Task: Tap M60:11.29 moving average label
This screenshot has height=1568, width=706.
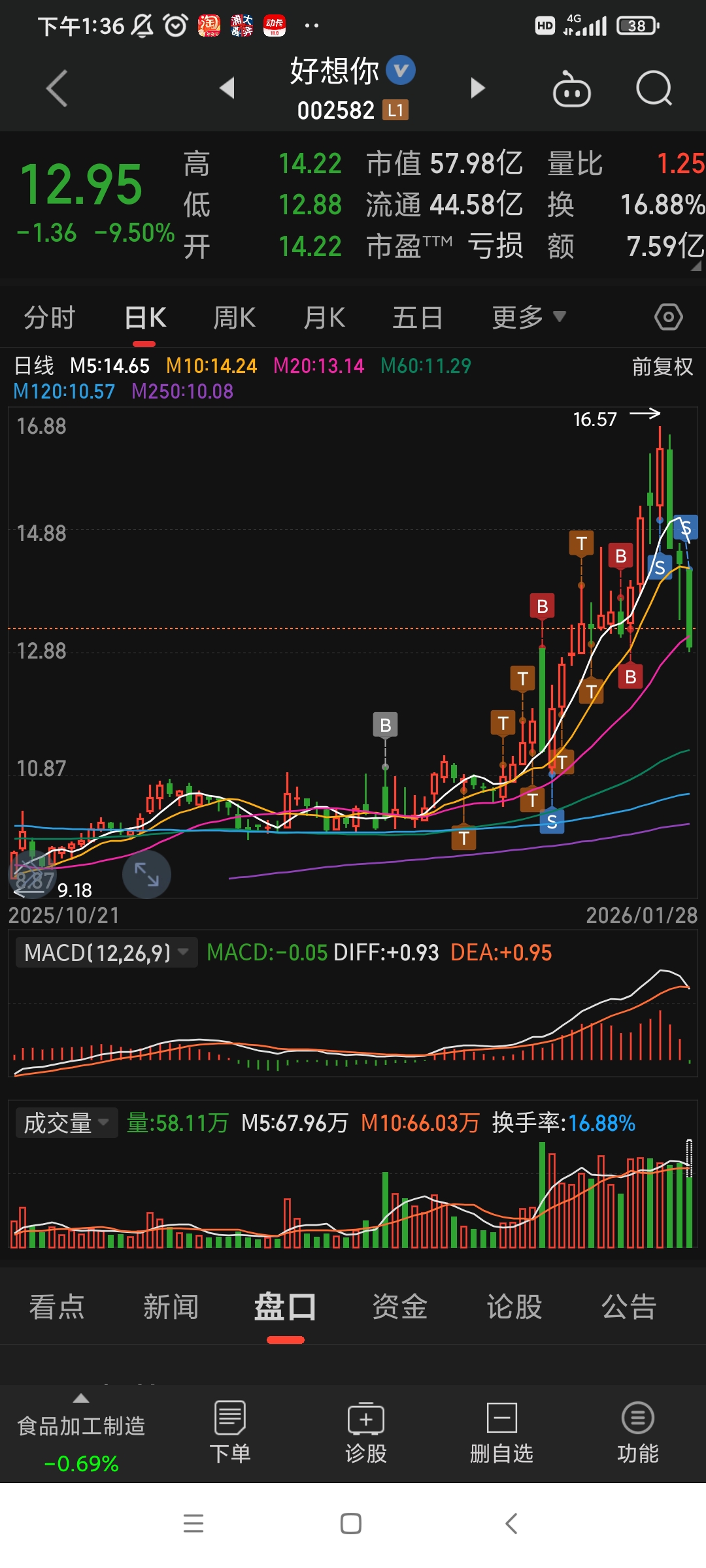Action: pos(426,366)
